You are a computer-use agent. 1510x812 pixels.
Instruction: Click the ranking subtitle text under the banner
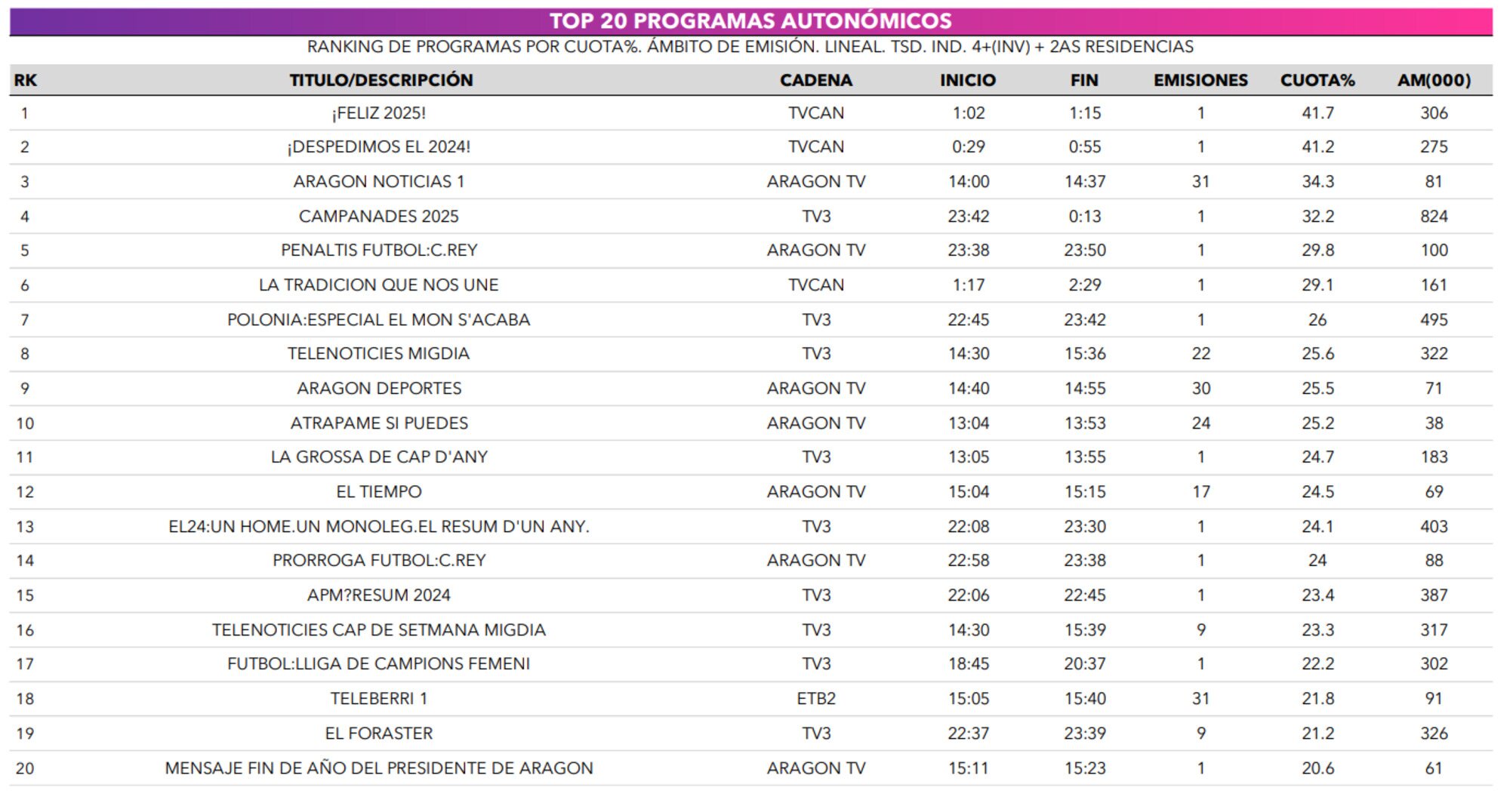750,47
